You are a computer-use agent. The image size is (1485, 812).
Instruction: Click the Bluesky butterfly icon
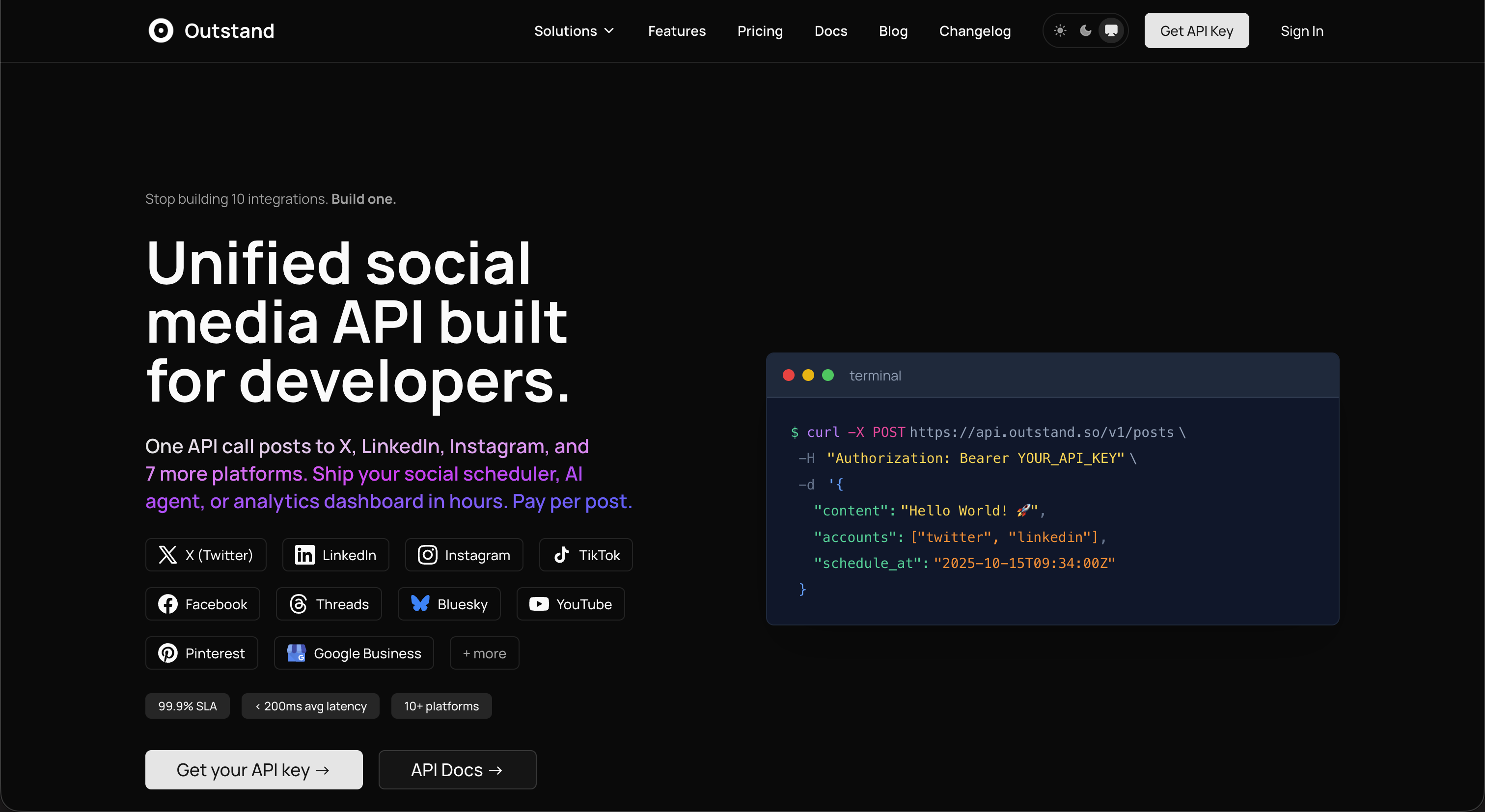pyautogui.click(x=420, y=603)
